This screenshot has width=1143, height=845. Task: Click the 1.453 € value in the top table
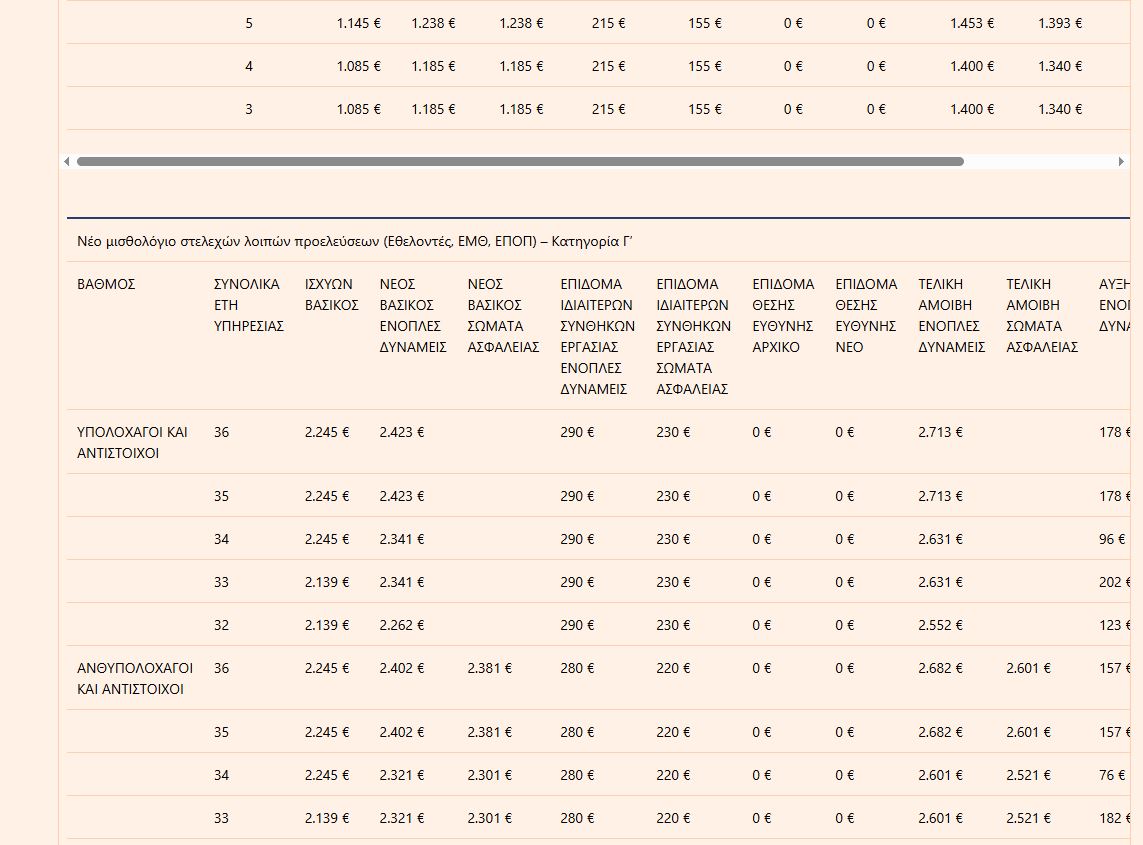tap(972, 23)
